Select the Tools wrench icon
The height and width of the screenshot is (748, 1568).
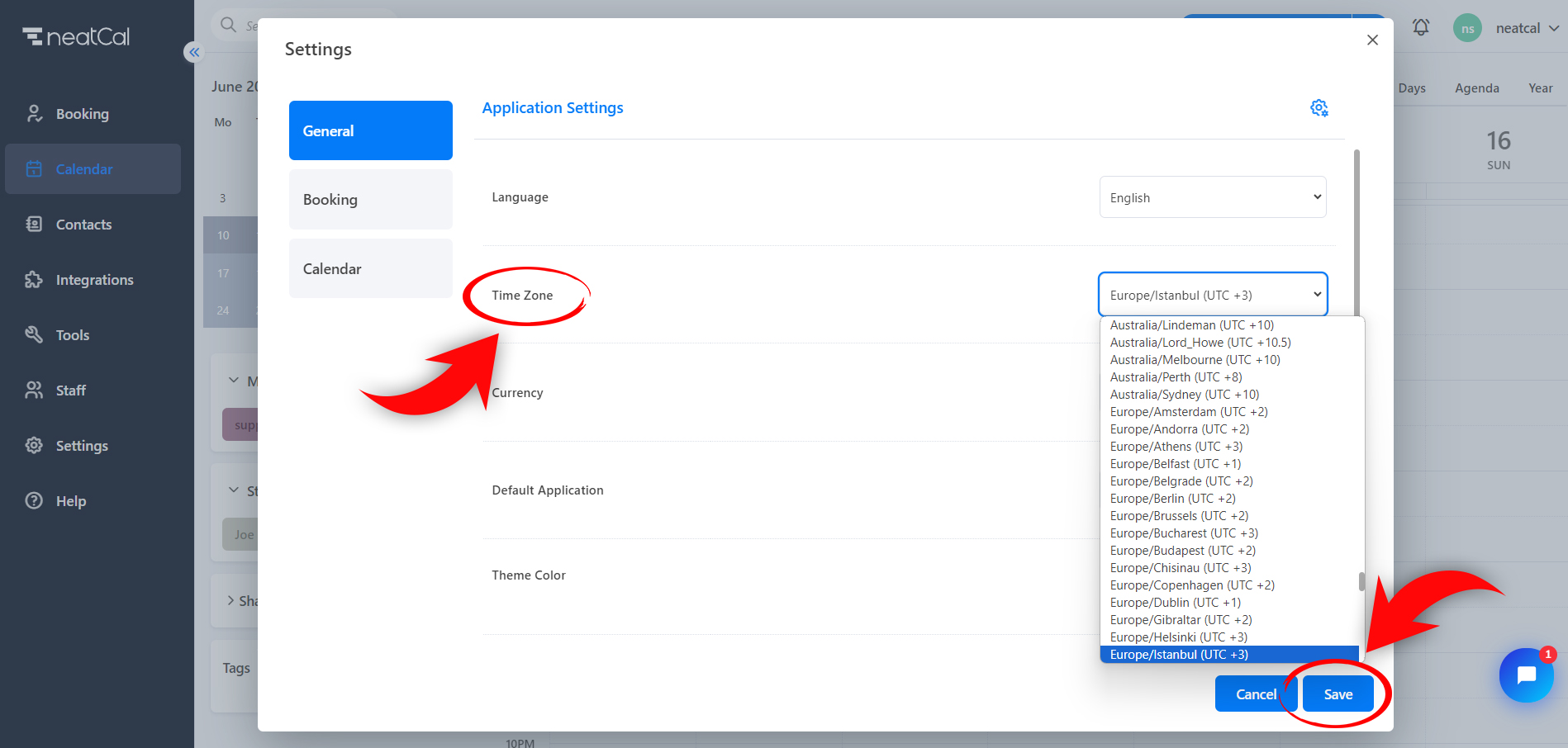[34, 335]
